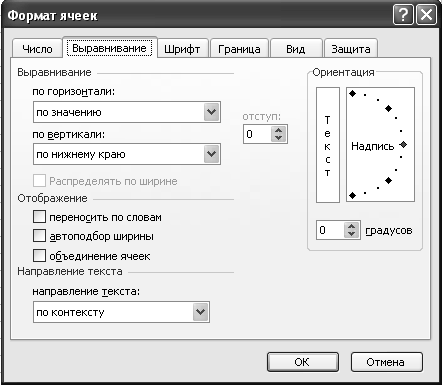Image resolution: width=442 pixels, height=385 pixels.
Task: Enable переносить по словам checkbox
Action: 39,217
